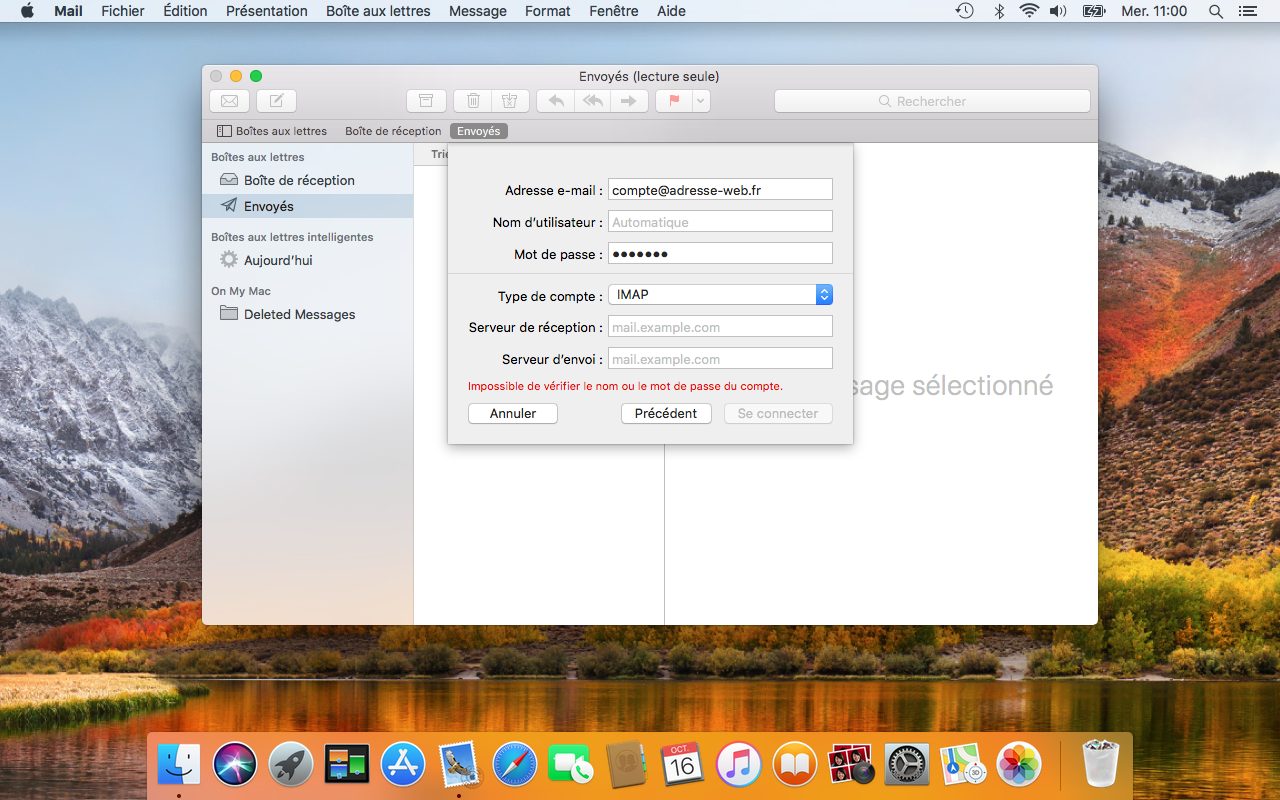Open the Édition menu
Screen dimensions: 1280x800
(x=185, y=11)
